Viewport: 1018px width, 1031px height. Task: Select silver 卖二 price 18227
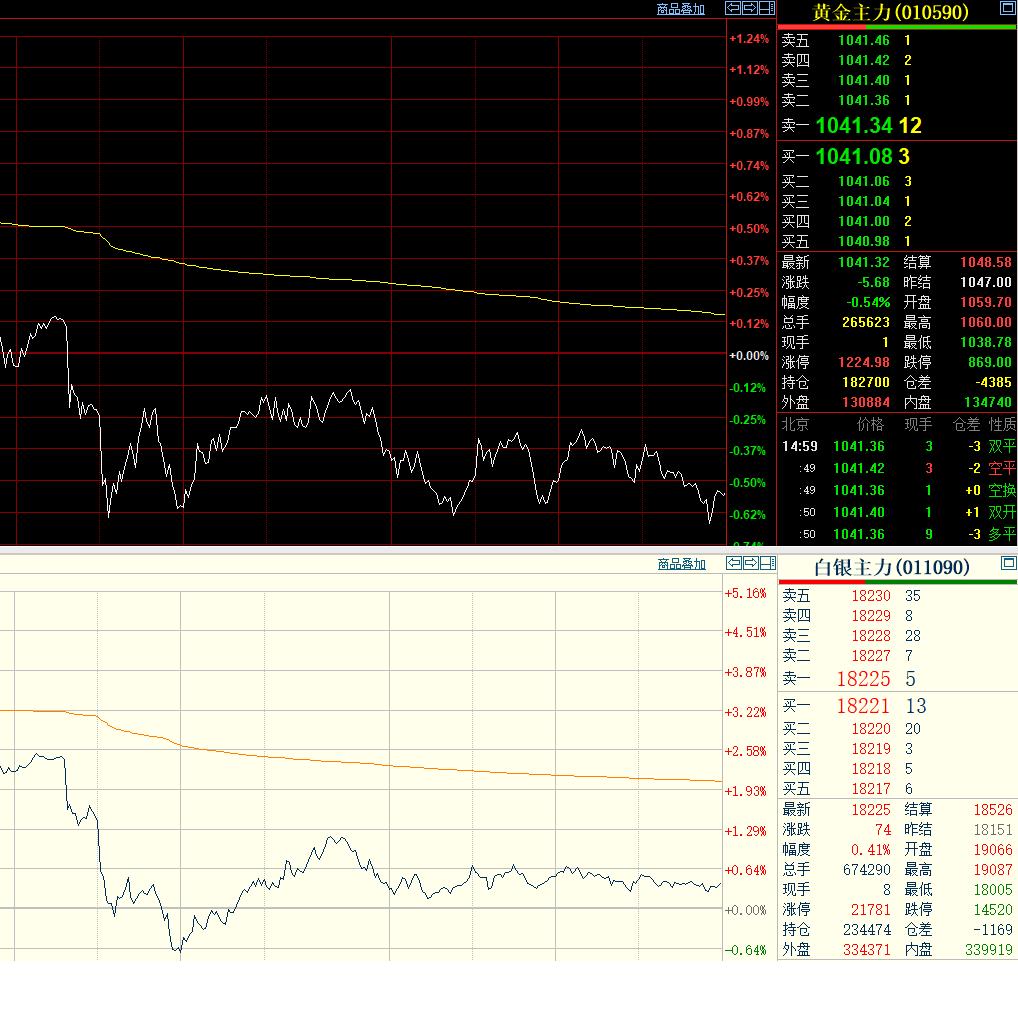[871, 656]
